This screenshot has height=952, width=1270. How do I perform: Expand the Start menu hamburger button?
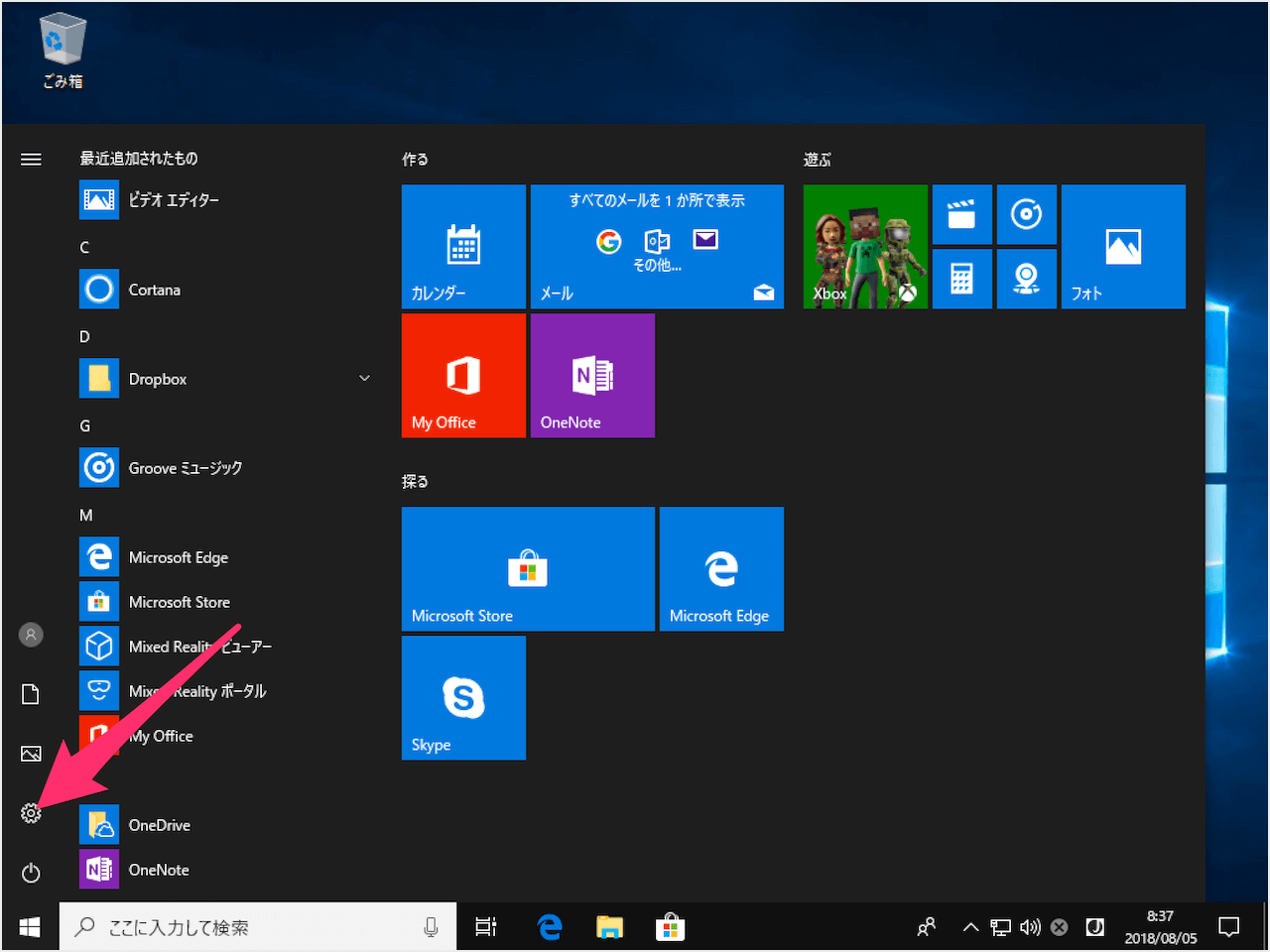point(31,159)
